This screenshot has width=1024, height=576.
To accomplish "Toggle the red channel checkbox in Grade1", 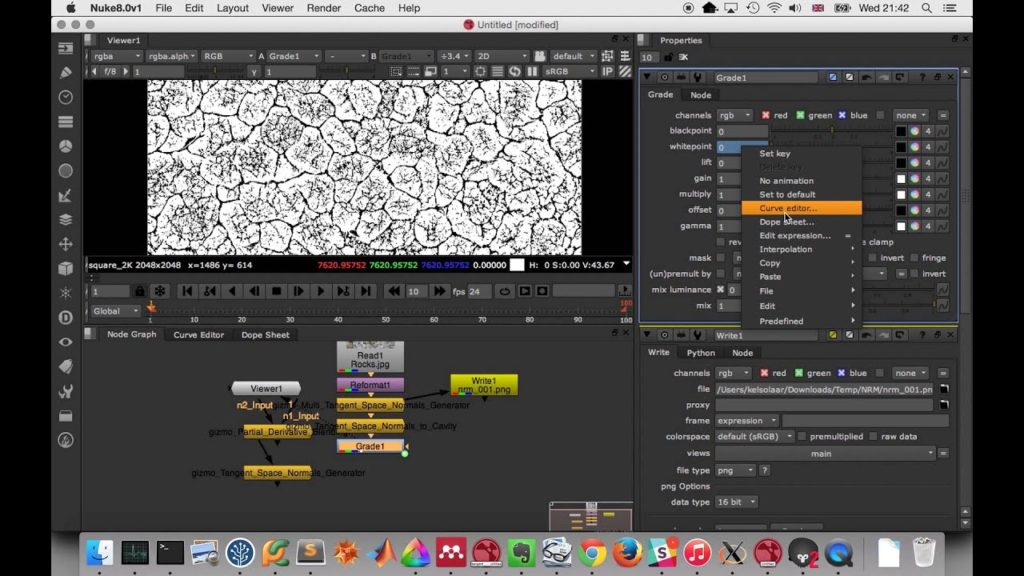I will 766,115.
